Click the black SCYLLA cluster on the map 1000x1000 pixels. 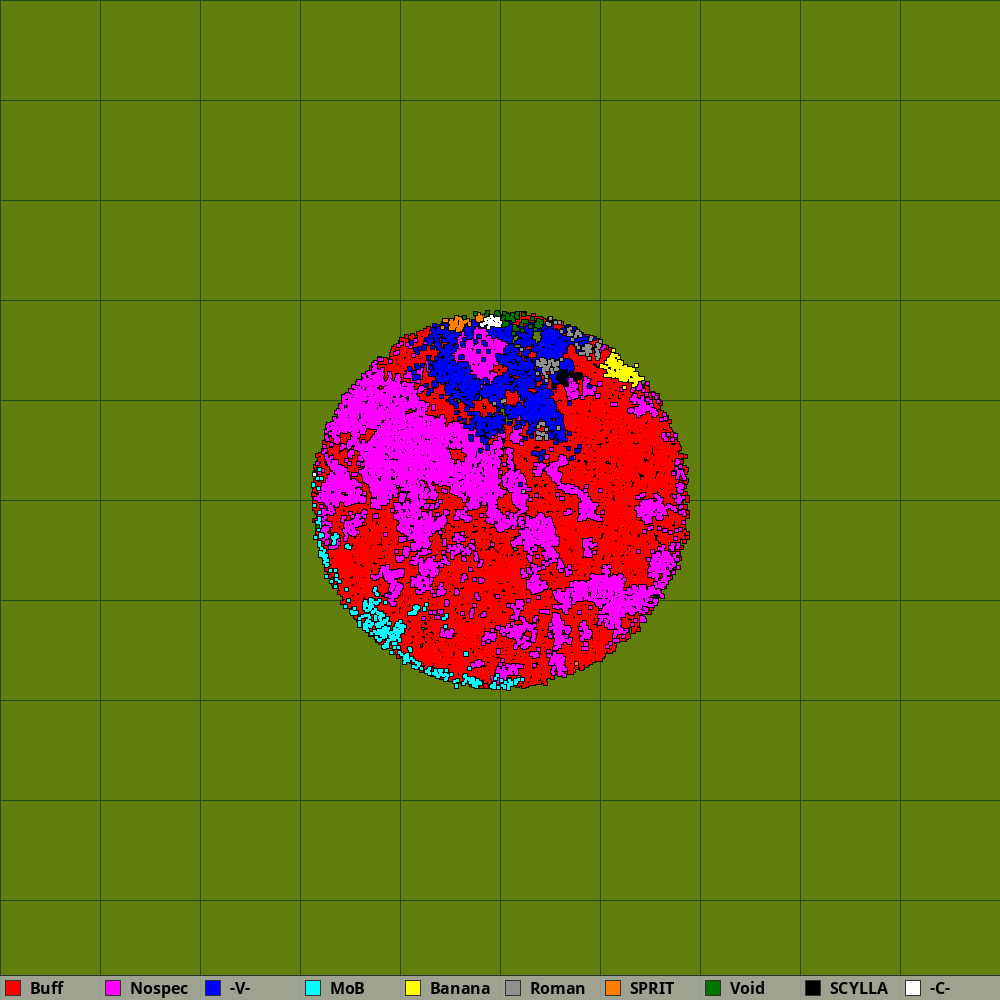[564, 377]
